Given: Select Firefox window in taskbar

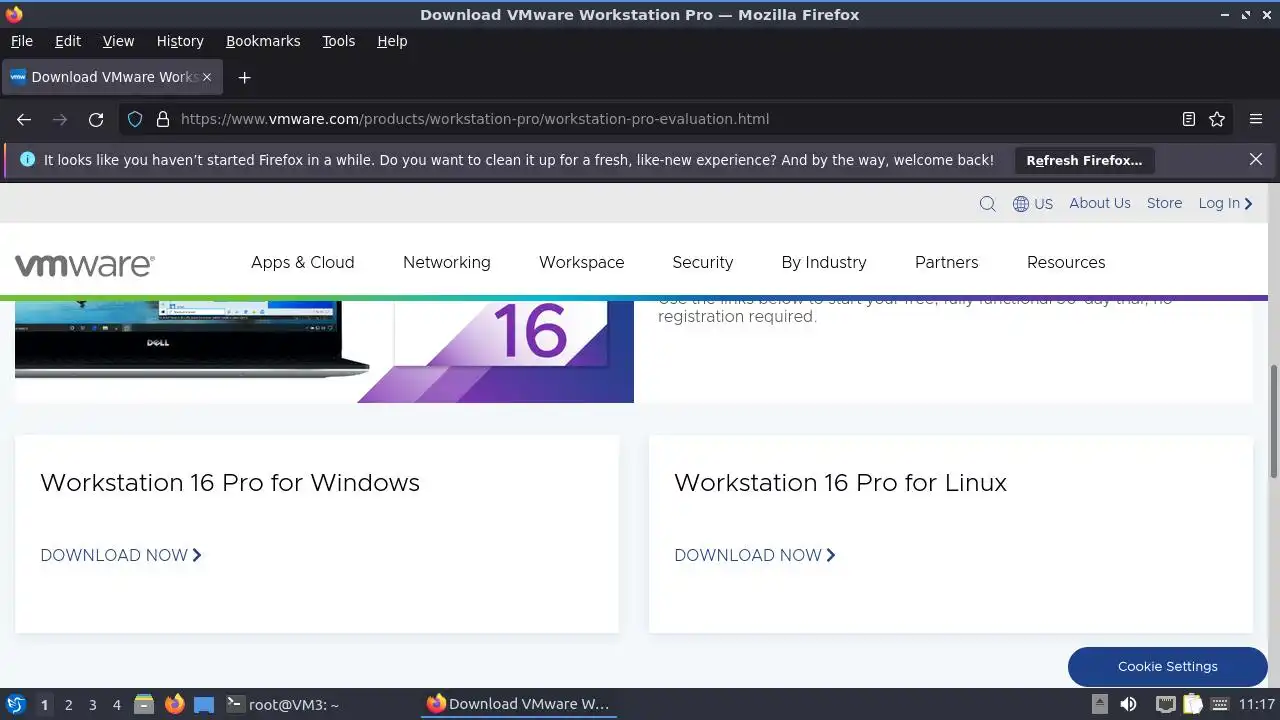Looking at the screenshot, I should point(518,704).
